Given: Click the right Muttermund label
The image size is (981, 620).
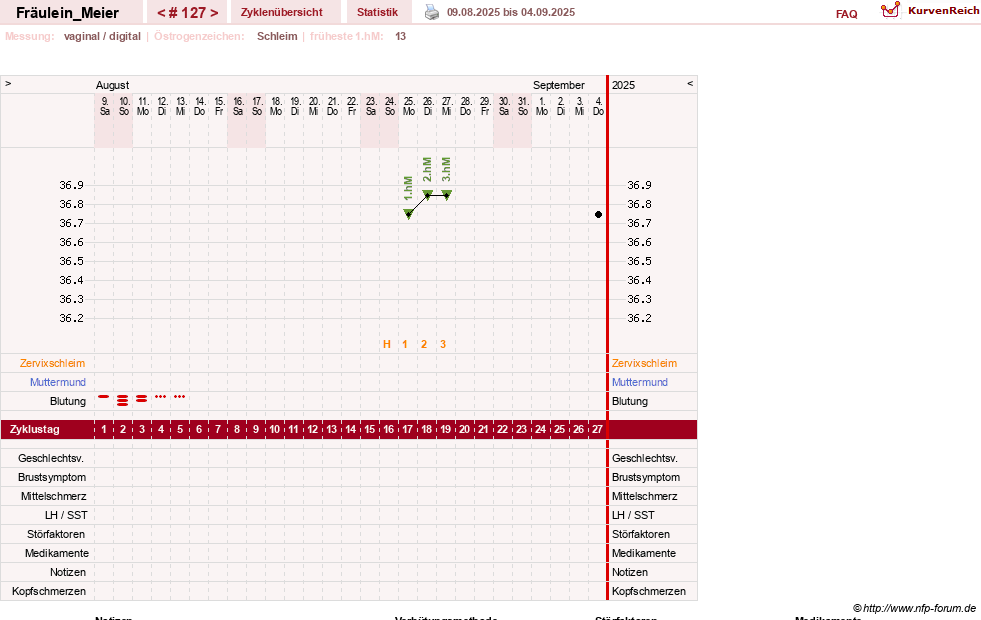Looking at the screenshot, I should click(639, 382).
